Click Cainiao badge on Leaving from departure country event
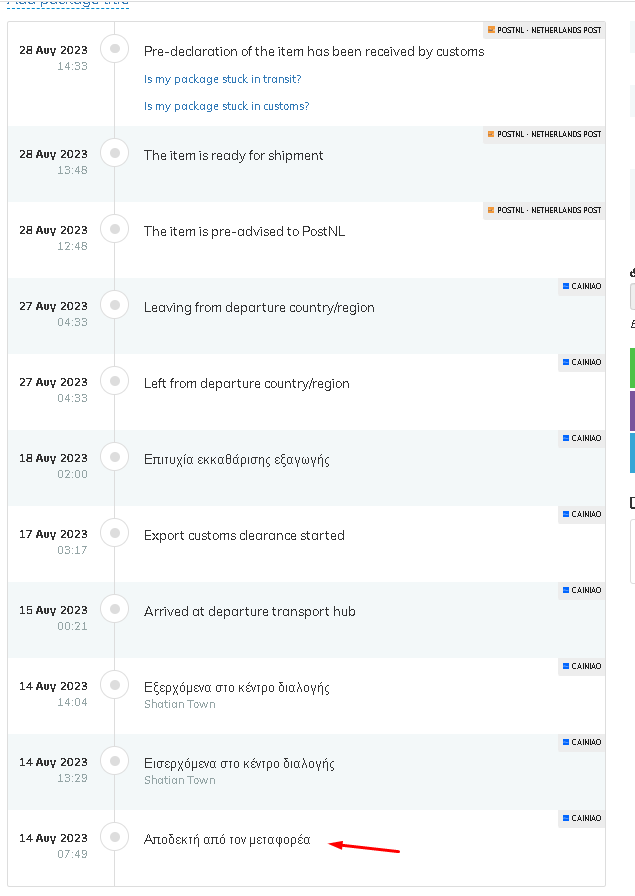The image size is (635, 896). click(582, 286)
